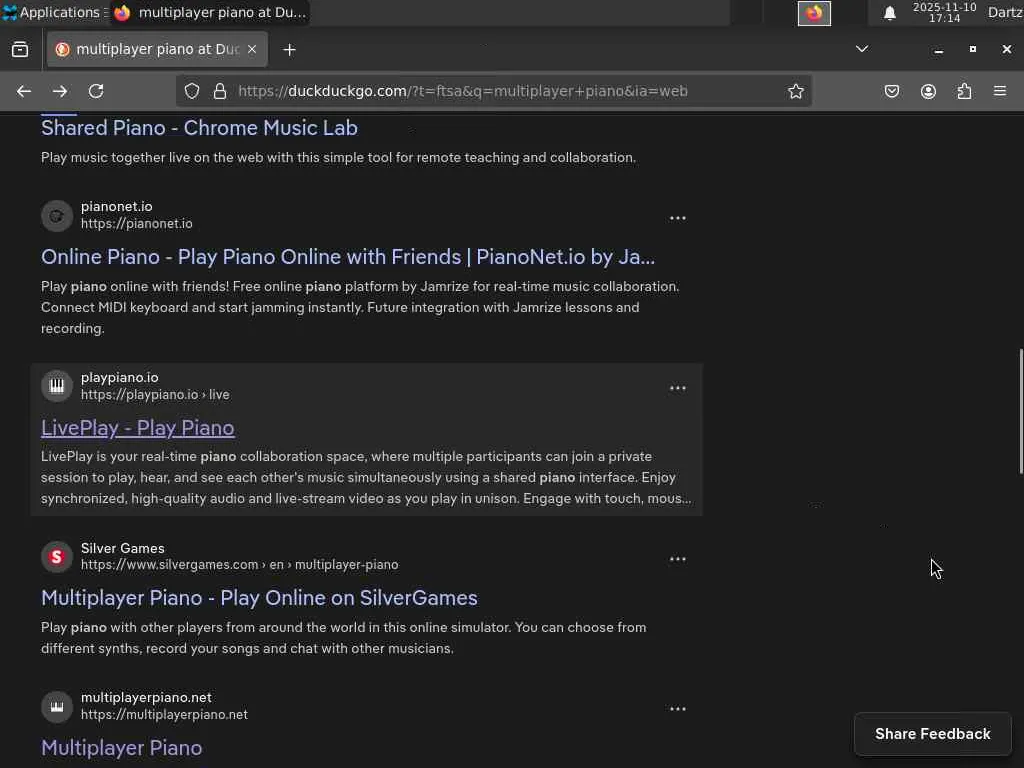Open Shared Piano - Chrome Music Lab link

(199, 128)
